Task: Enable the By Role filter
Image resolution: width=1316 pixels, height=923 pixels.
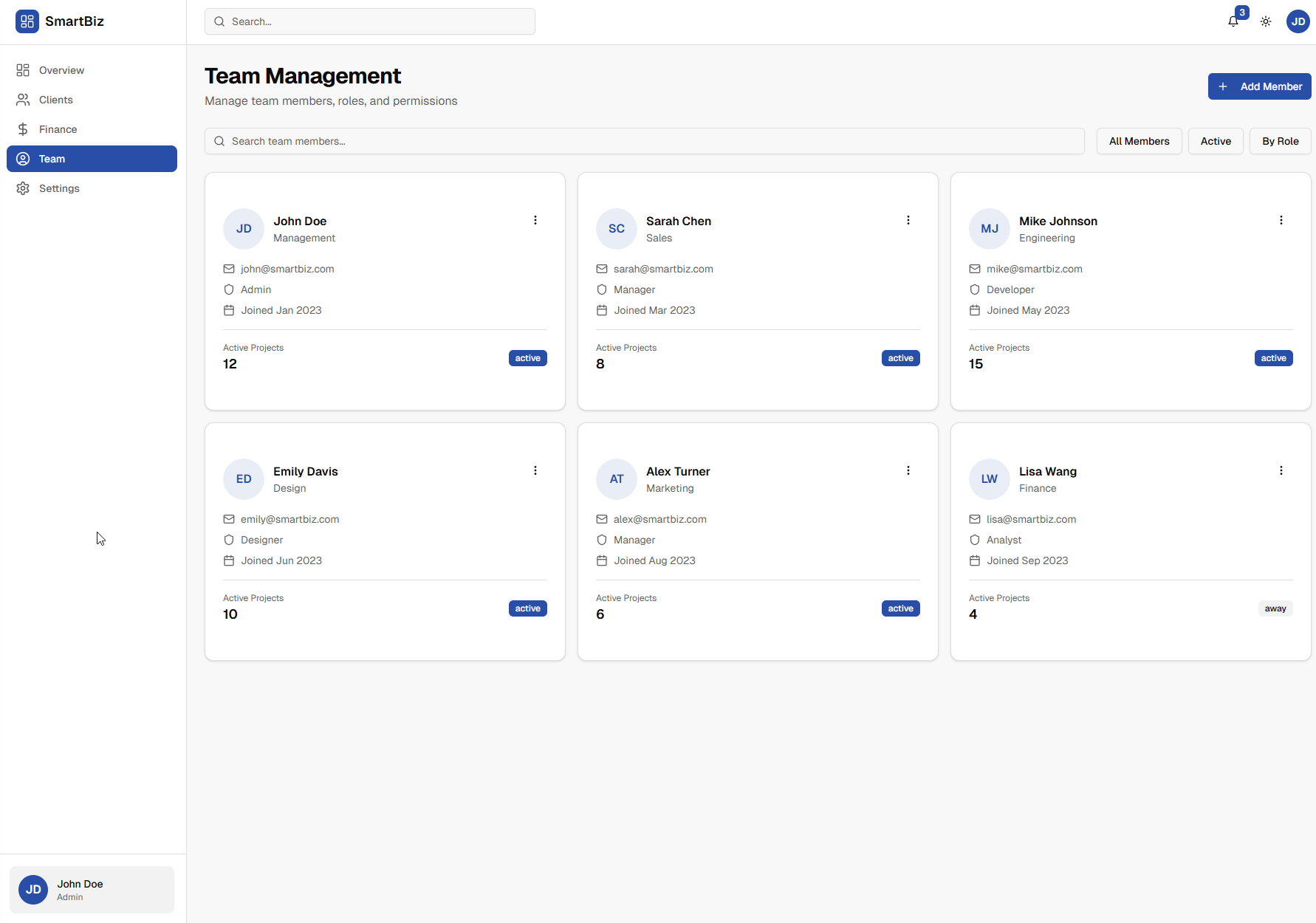Action: coord(1280,141)
